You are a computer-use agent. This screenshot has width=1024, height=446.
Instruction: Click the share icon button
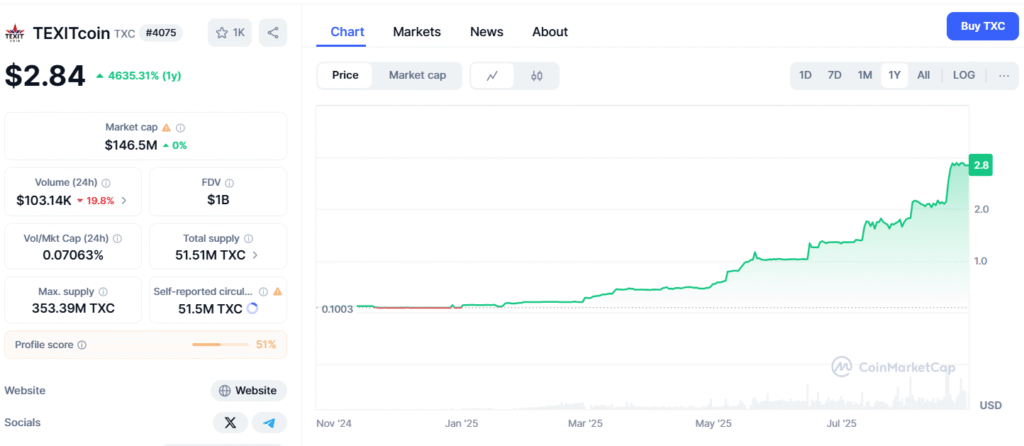tap(273, 33)
